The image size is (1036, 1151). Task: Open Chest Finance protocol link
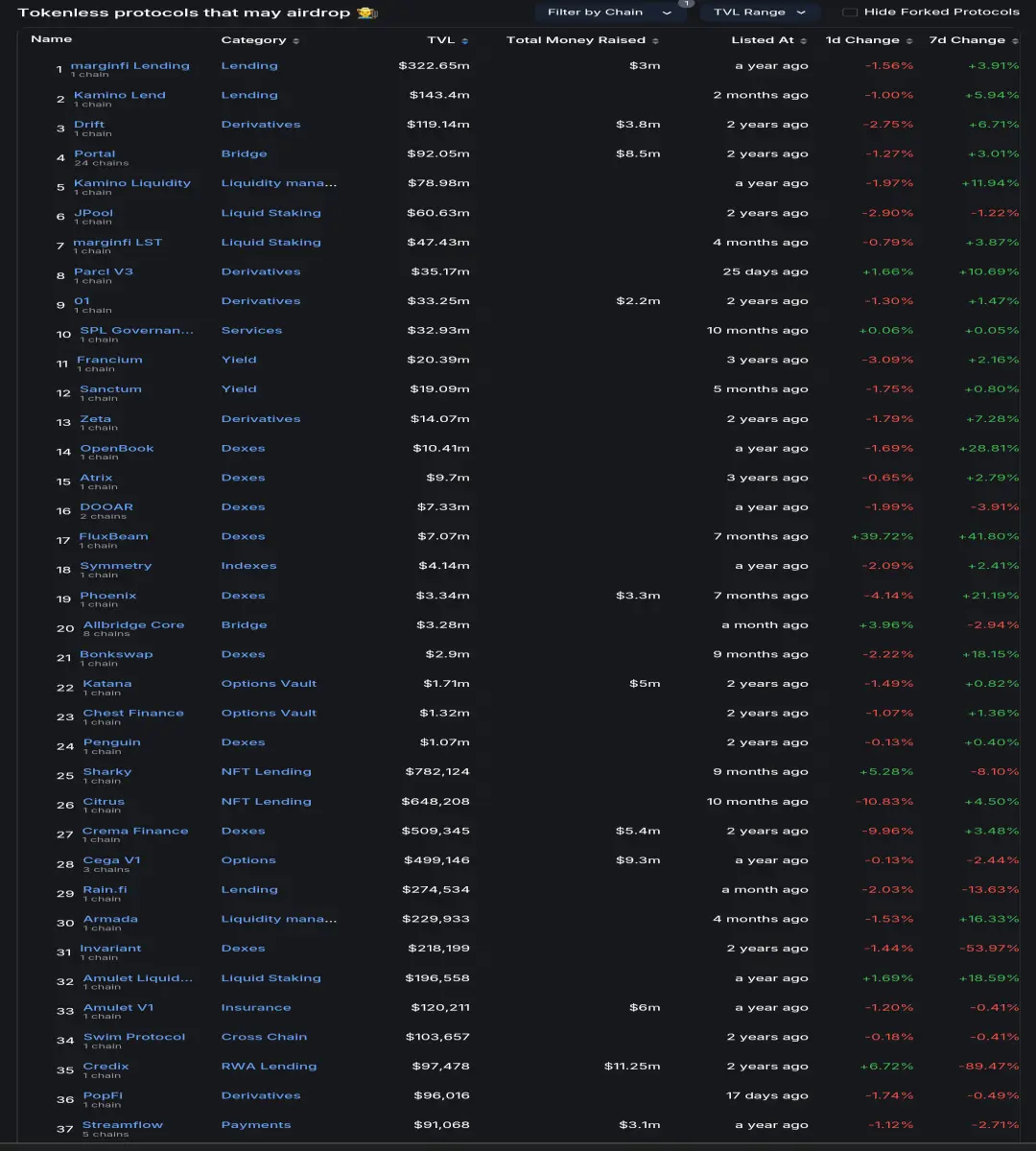[x=133, y=713]
